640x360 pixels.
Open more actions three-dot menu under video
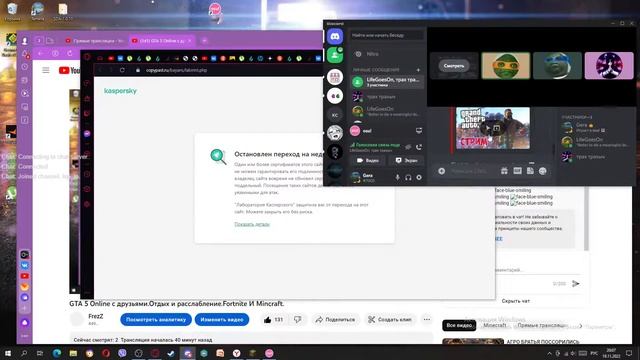click(427, 320)
